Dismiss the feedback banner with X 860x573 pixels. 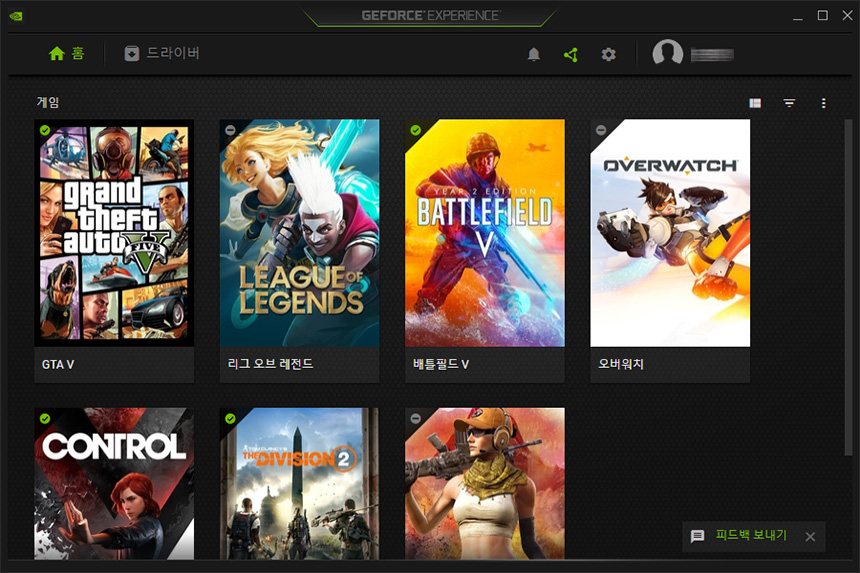pyautogui.click(x=810, y=537)
